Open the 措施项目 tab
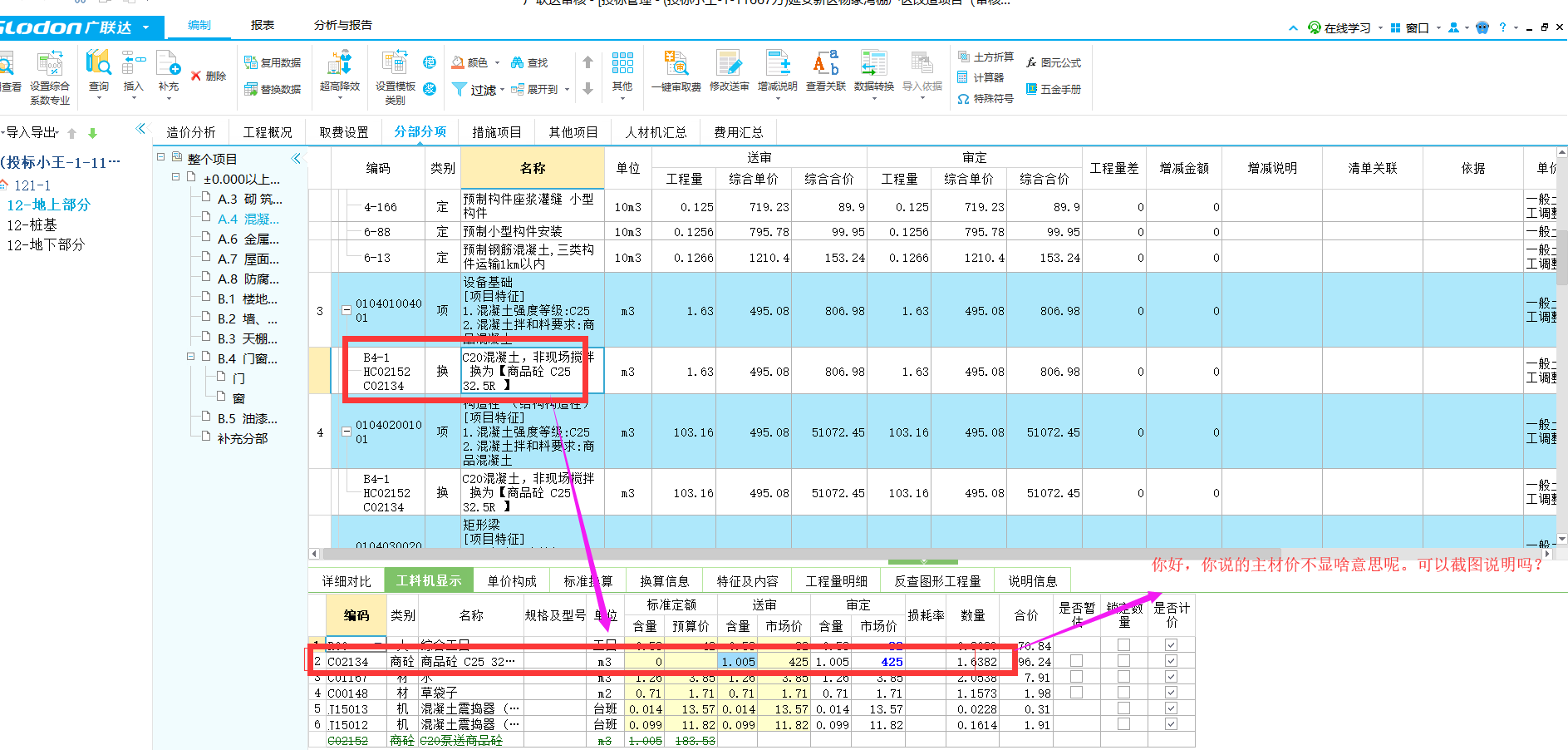This screenshot has height=750, width=1568. point(497,132)
